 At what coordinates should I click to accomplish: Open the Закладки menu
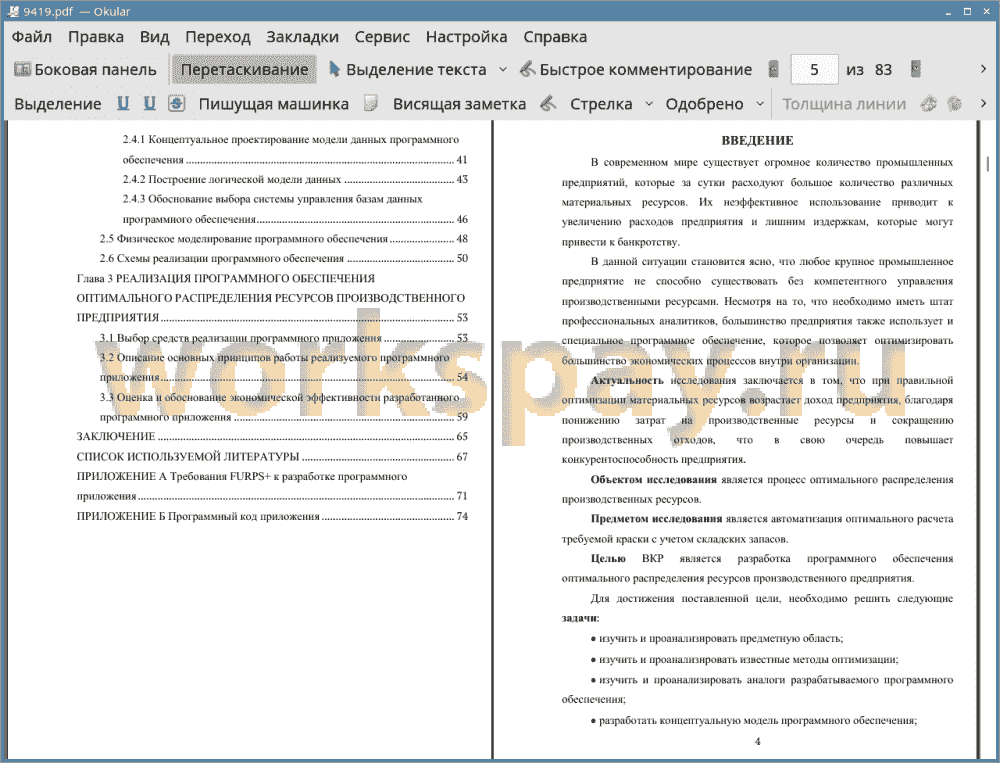(x=302, y=37)
